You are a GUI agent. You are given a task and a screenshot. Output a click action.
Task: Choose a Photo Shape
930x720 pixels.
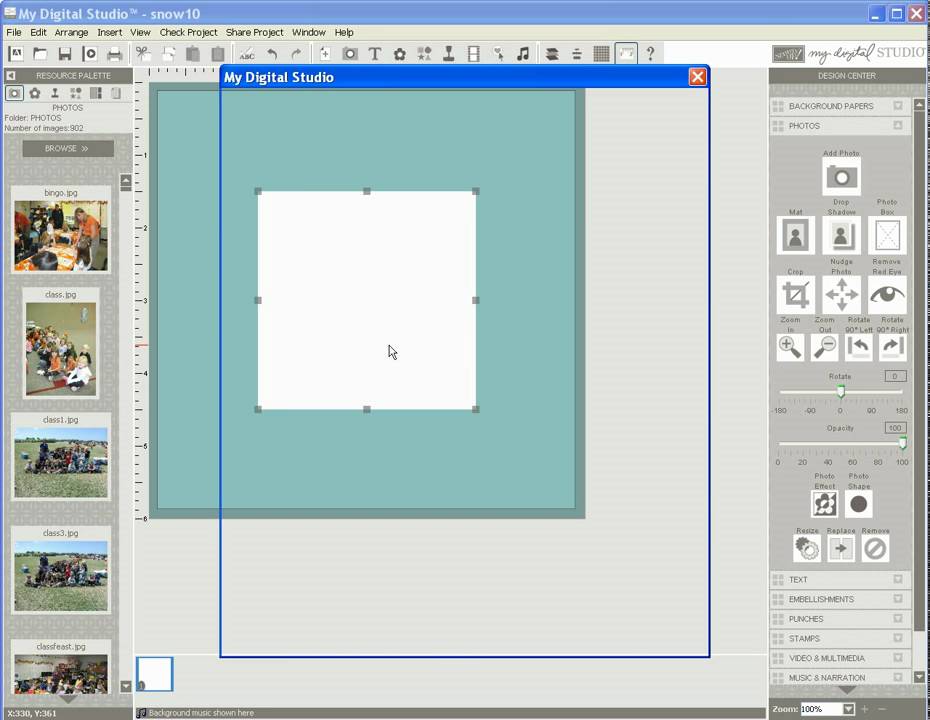point(858,504)
